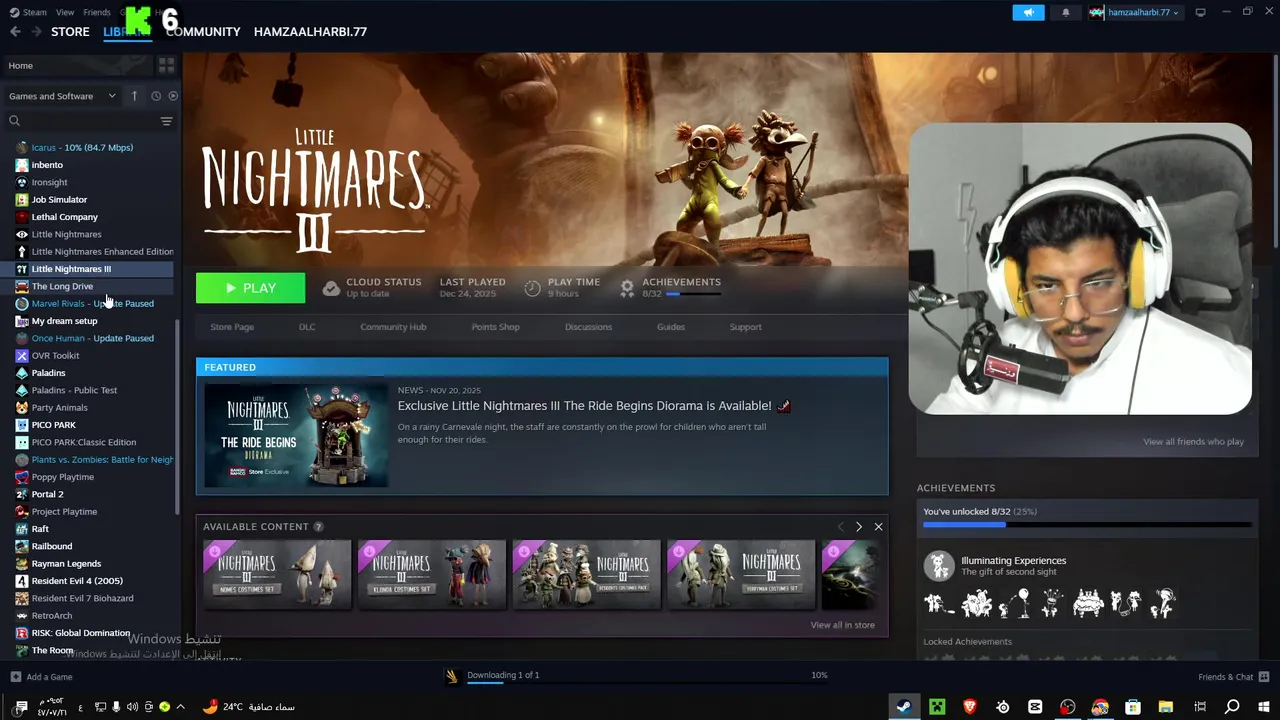Open the Illuminating Experiences achievement icon
The image size is (1280, 720).
[x=938, y=566]
